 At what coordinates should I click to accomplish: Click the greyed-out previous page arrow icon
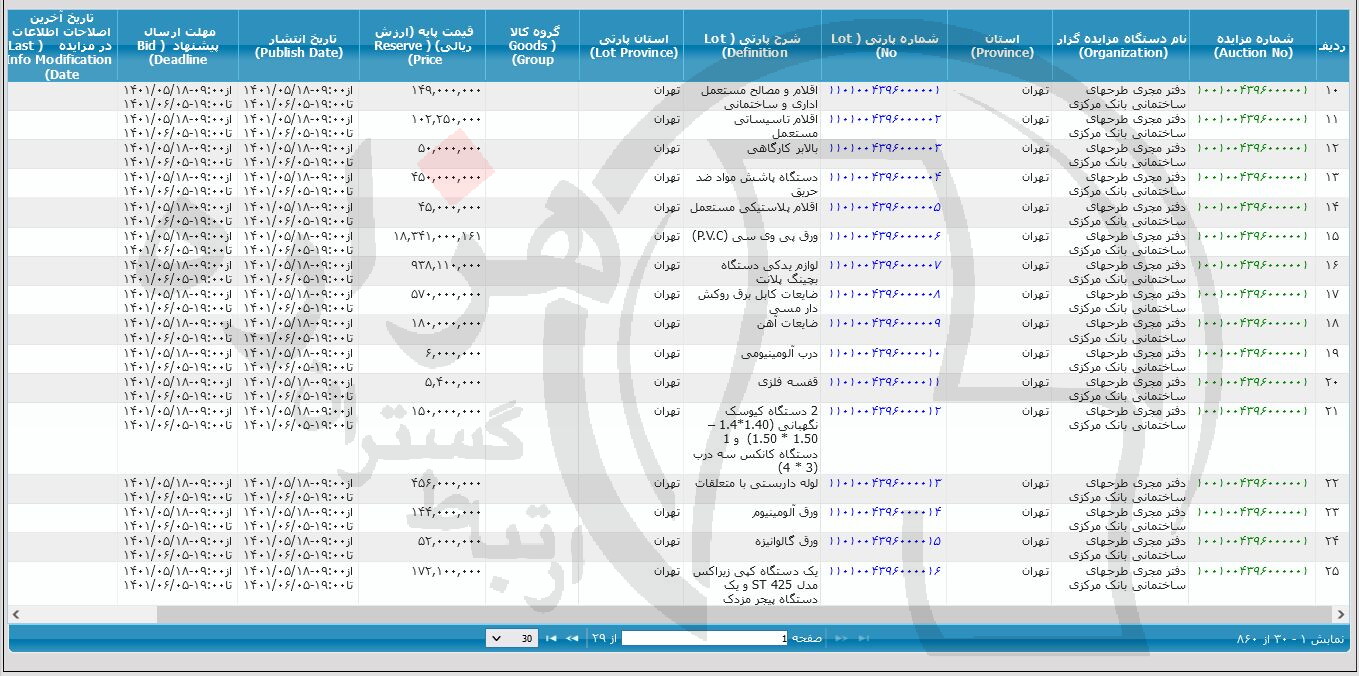point(841,638)
